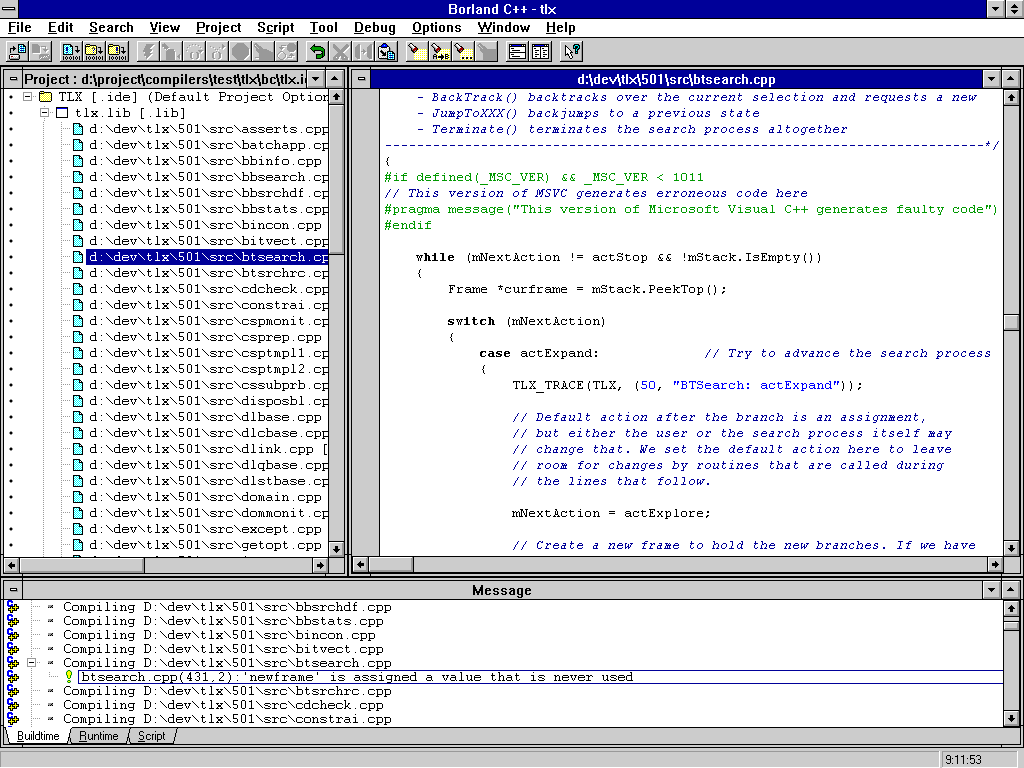Open the Search menu
The image size is (1024, 768).
click(111, 27)
